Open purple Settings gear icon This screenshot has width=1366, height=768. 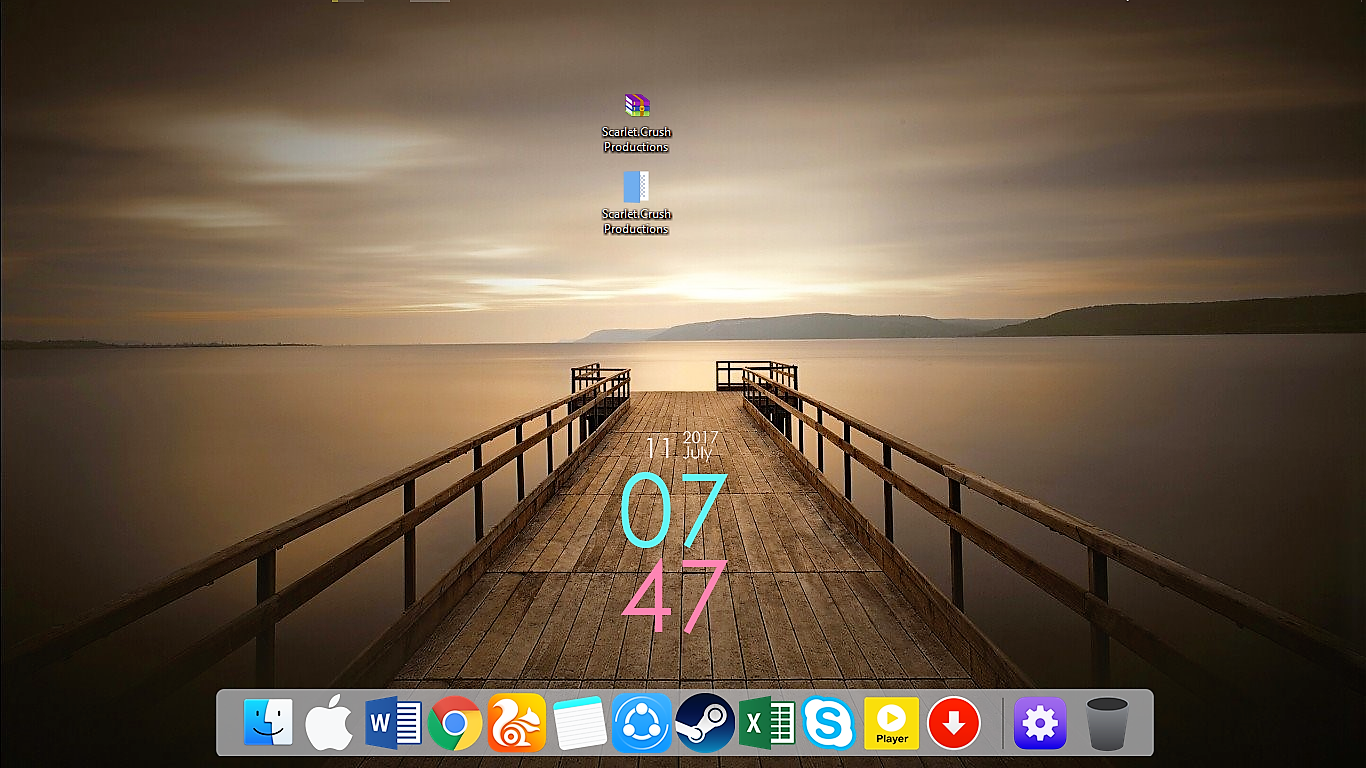1040,723
